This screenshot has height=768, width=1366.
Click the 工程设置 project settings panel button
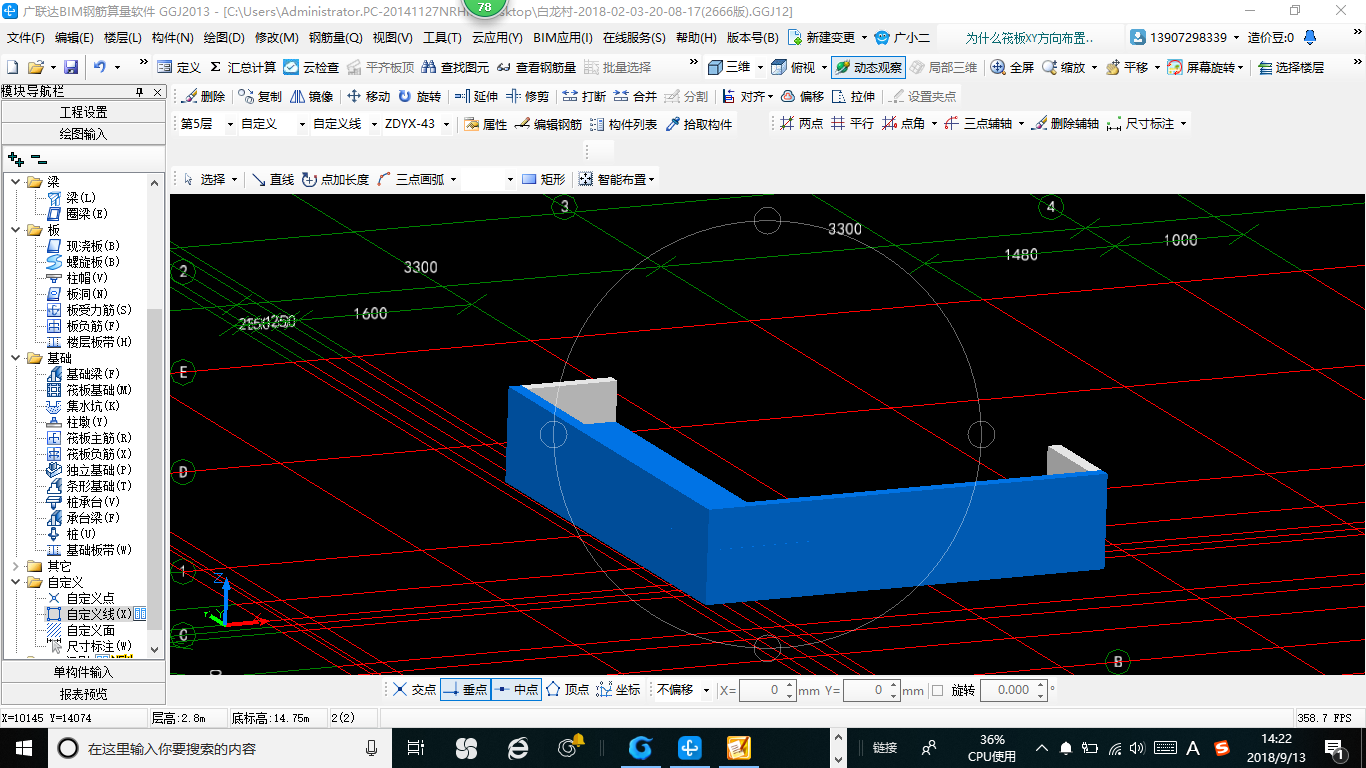coord(83,112)
